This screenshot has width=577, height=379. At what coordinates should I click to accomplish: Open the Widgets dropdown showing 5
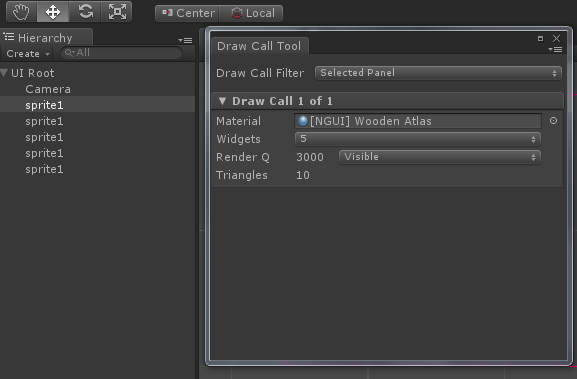[418, 139]
